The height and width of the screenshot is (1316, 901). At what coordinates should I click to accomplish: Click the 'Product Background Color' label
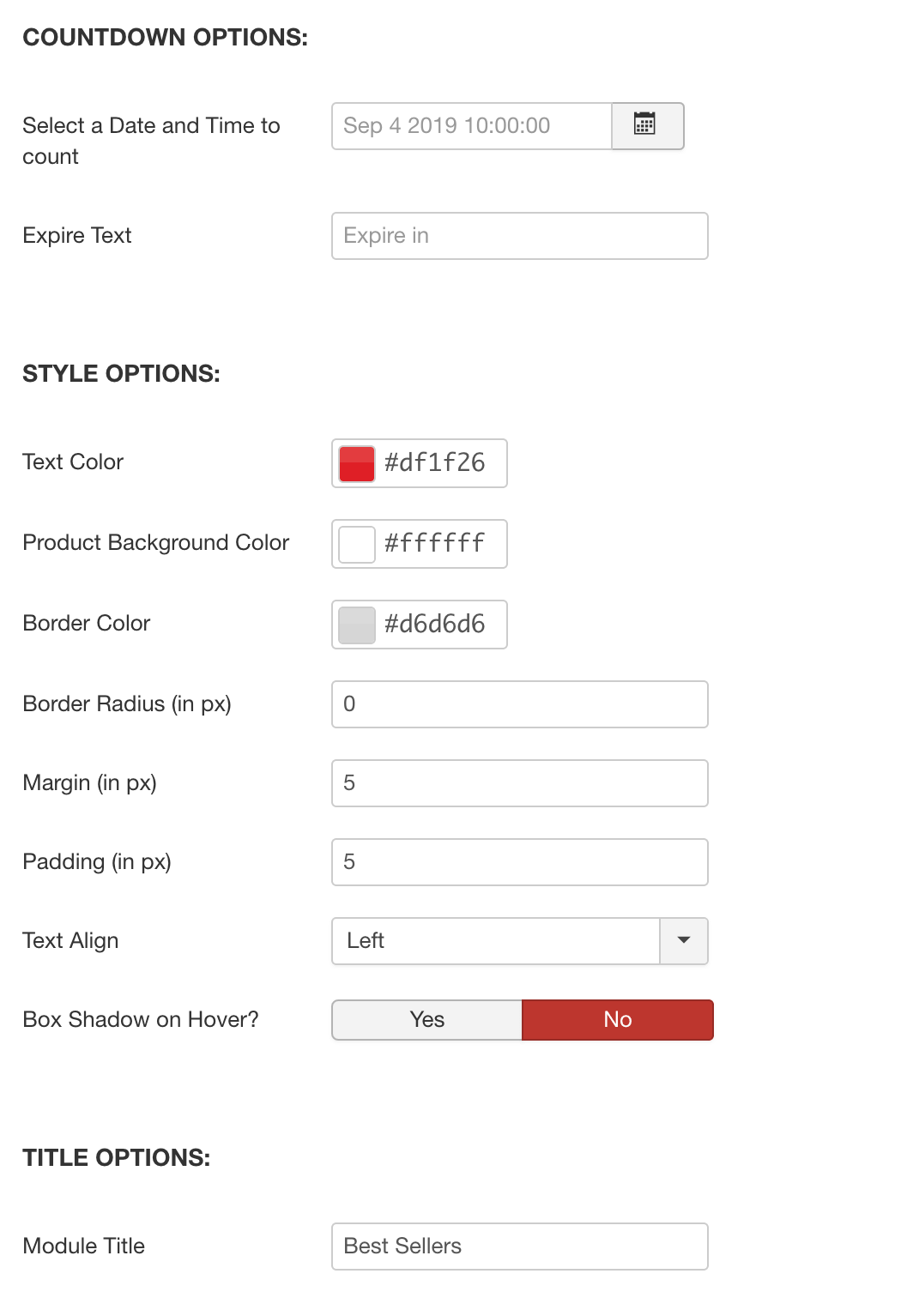point(156,542)
